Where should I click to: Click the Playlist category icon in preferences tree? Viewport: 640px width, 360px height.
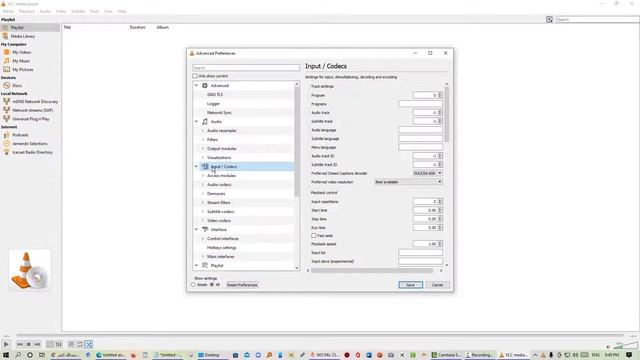tap(205, 265)
